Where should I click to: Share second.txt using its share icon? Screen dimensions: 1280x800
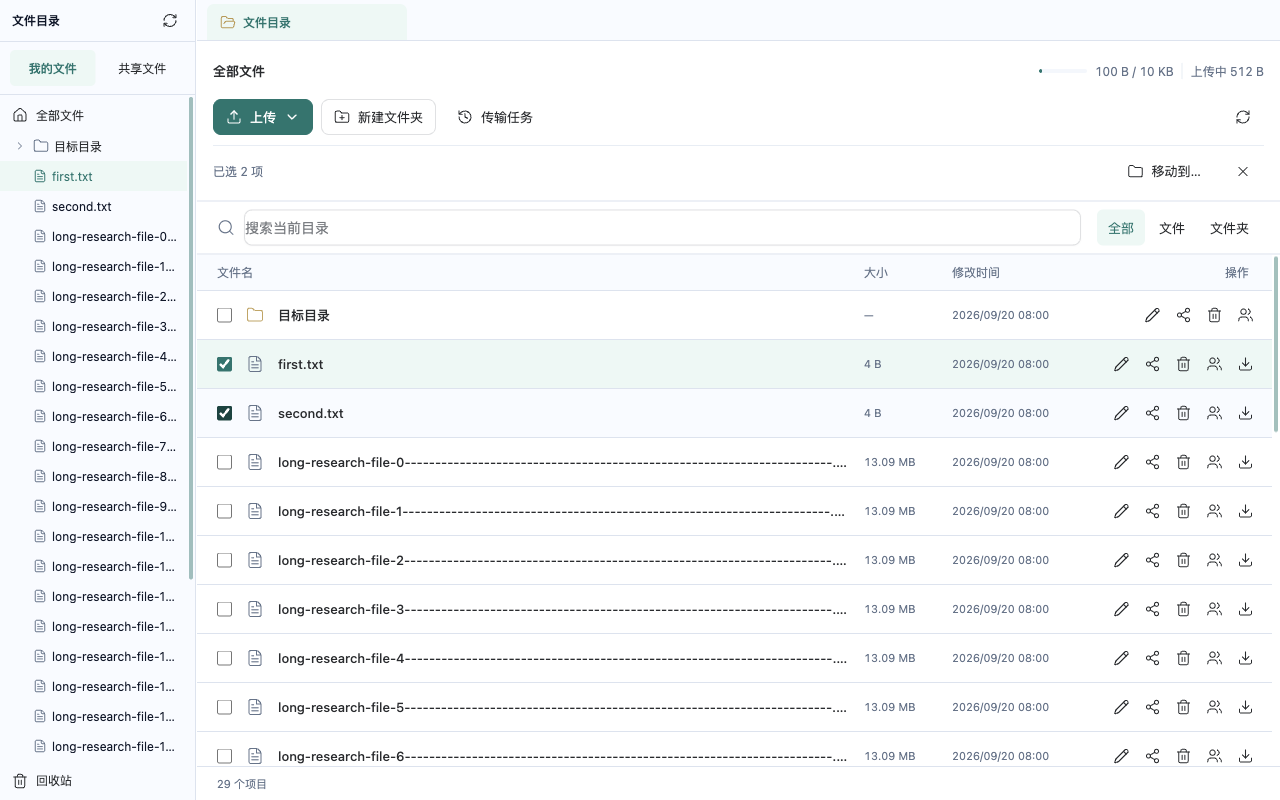click(x=1152, y=413)
